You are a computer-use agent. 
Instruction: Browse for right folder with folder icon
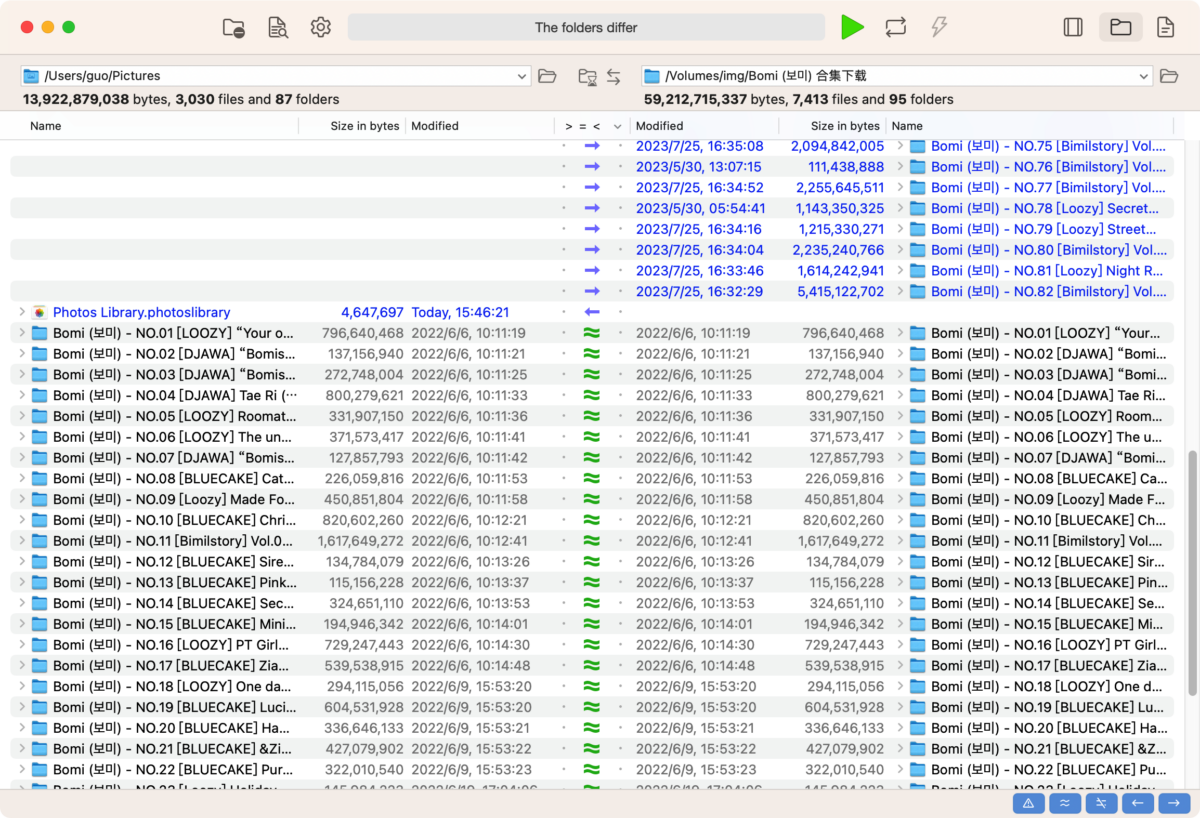coord(1169,76)
